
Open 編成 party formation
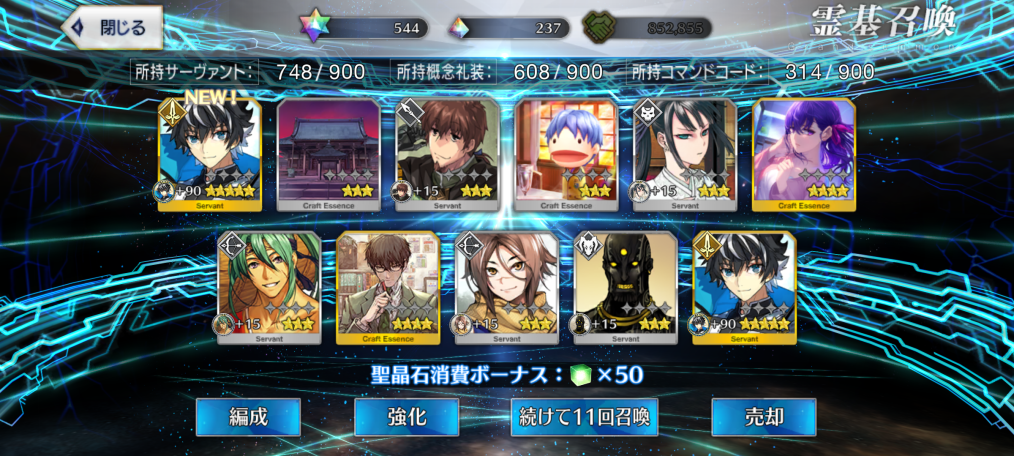tap(248, 417)
